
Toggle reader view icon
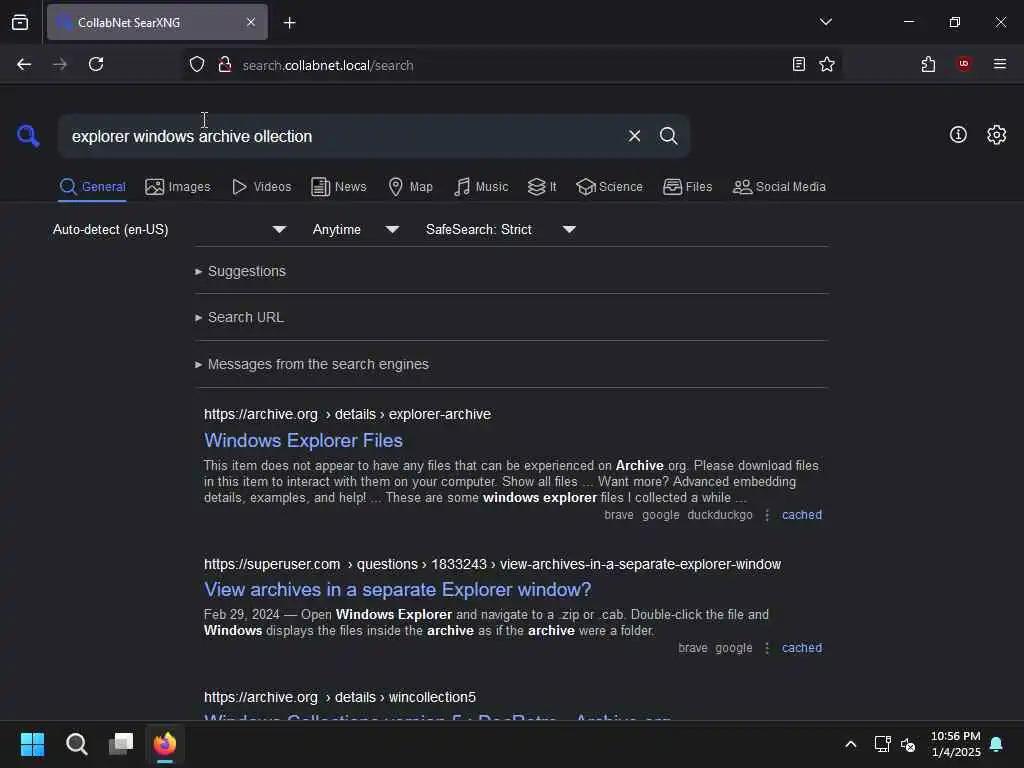[798, 64]
